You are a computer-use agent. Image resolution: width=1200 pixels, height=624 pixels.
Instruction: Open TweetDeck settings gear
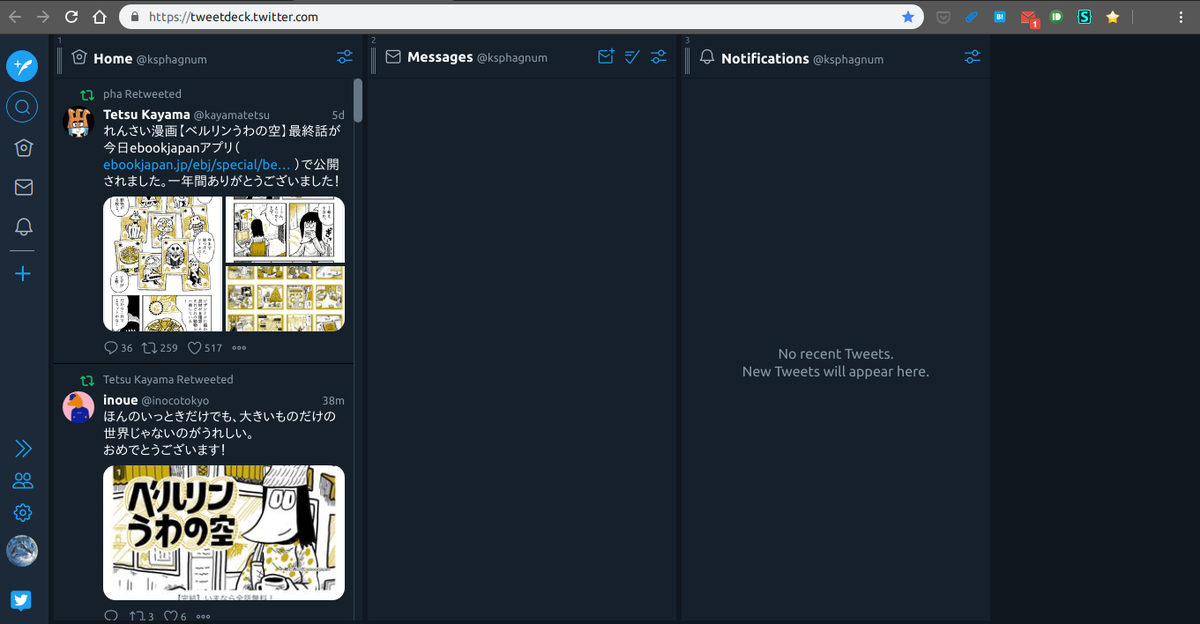click(x=23, y=513)
